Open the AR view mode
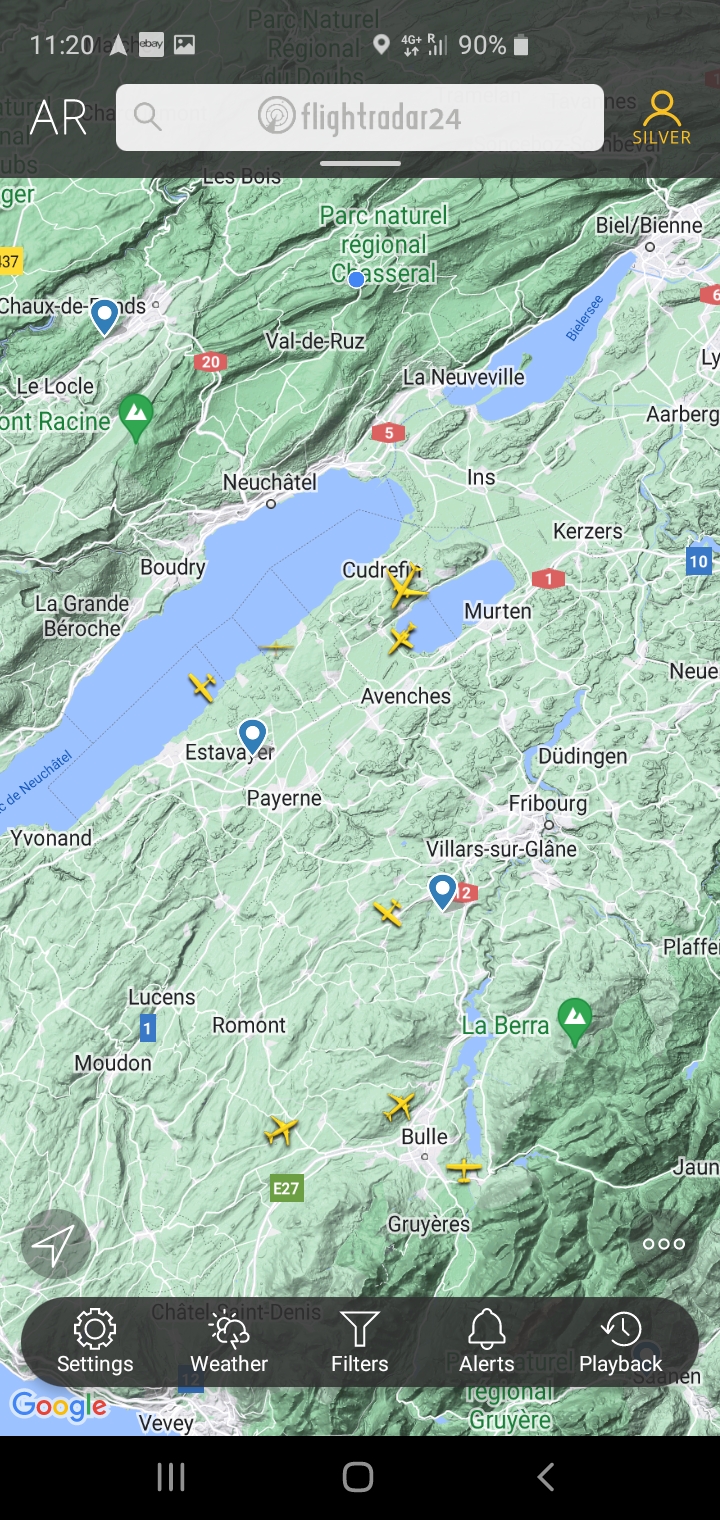Viewport: 720px width, 1520px height. tap(58, 118)
